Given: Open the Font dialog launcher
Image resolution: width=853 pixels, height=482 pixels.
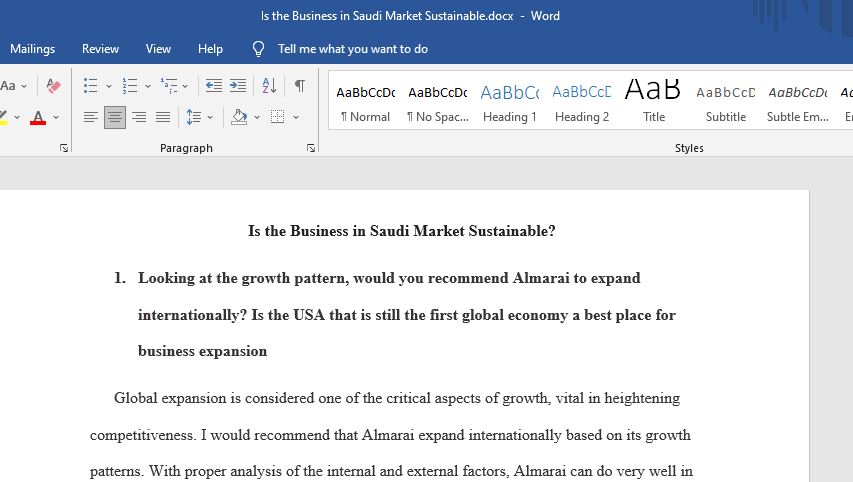Looking at the screenshot, I should (x=64, y=148).
